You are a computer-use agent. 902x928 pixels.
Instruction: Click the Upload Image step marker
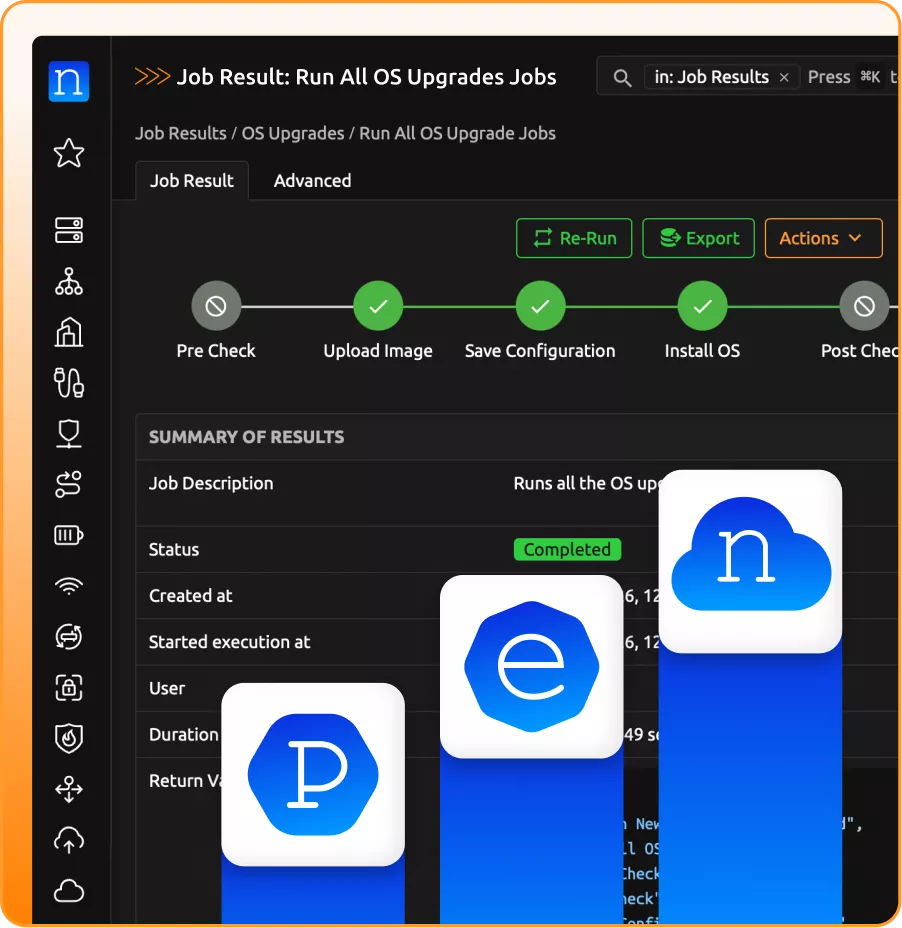(x=378, y=307)
